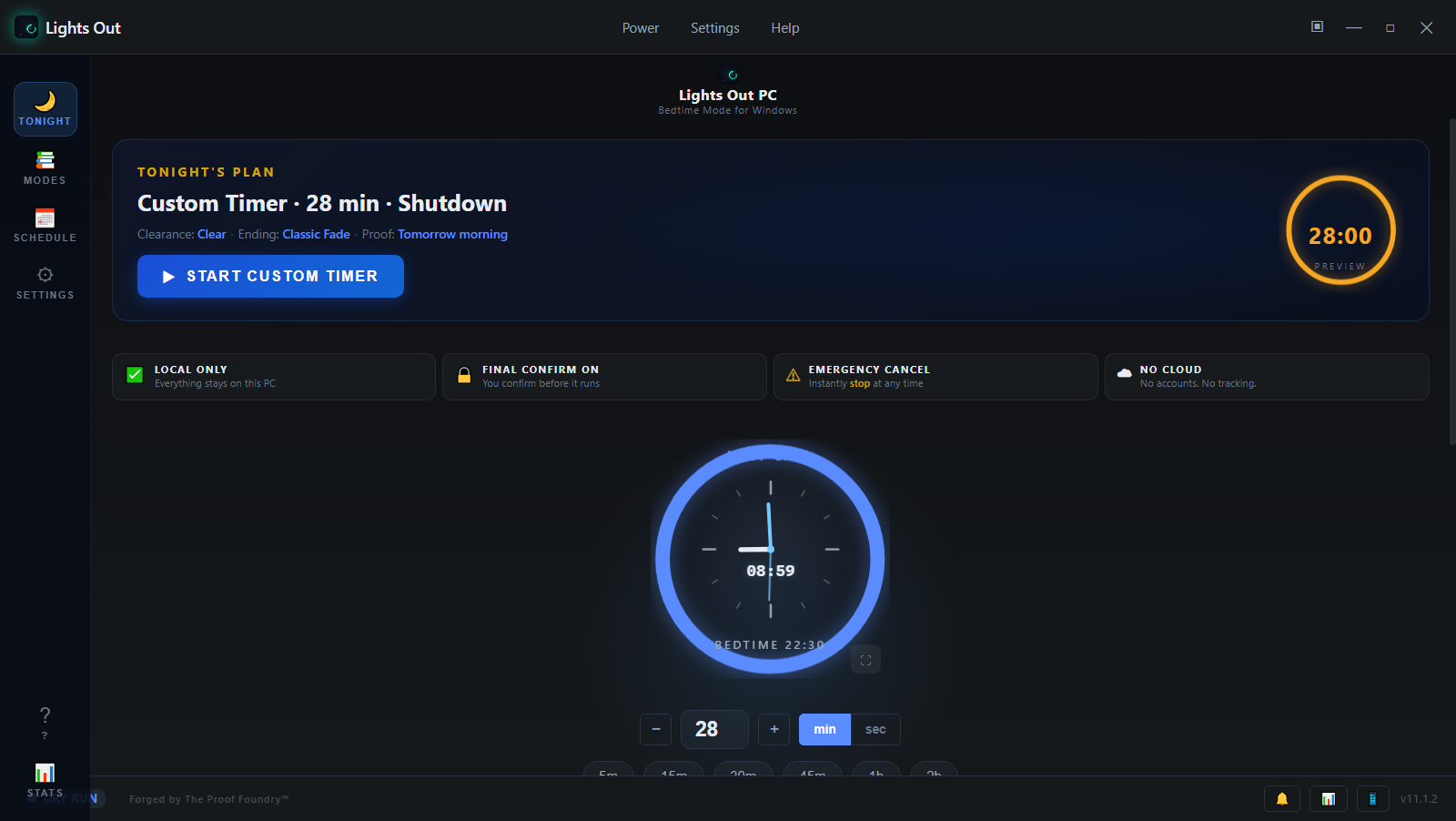Open the Settings menu in the top bar

715,28
